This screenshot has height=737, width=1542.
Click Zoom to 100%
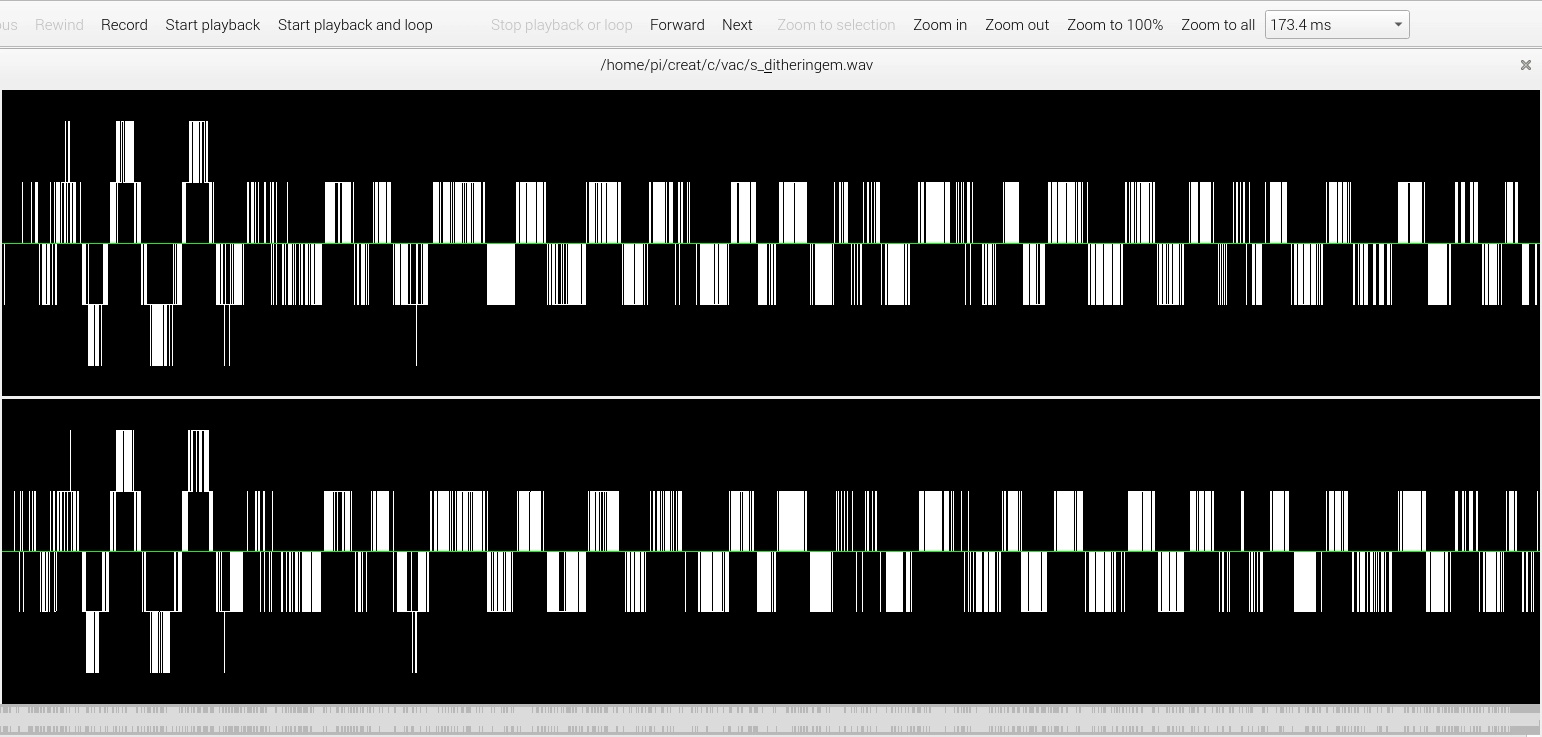point(1115,25)
